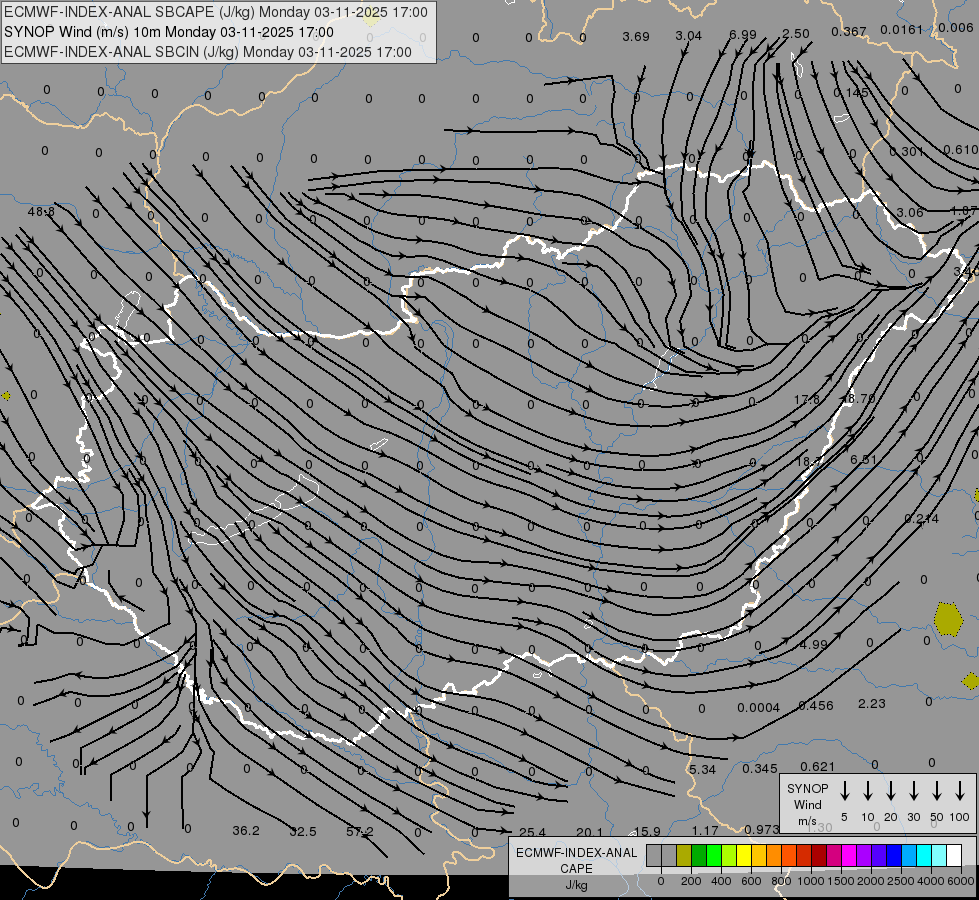
Task: Select the dark maroon swatch in the CAPE legend
Action: 819,855
